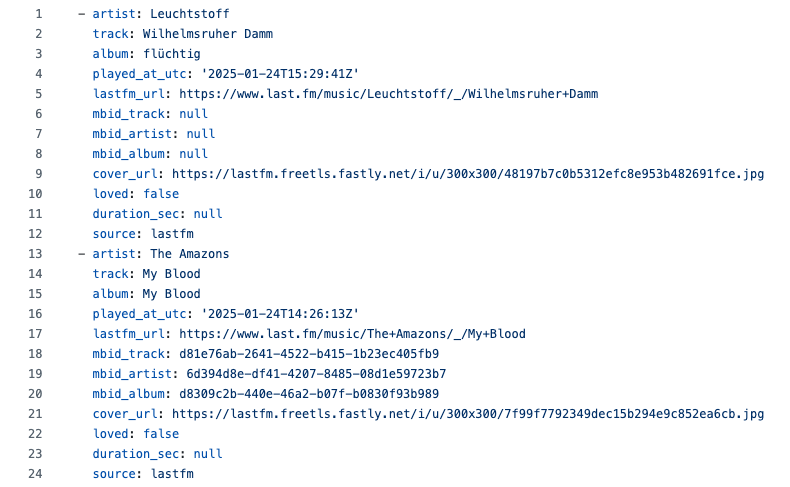Click the mbid_album value starting d8309c2b
This screenshot has width=790, height=487.
(309, 394)
